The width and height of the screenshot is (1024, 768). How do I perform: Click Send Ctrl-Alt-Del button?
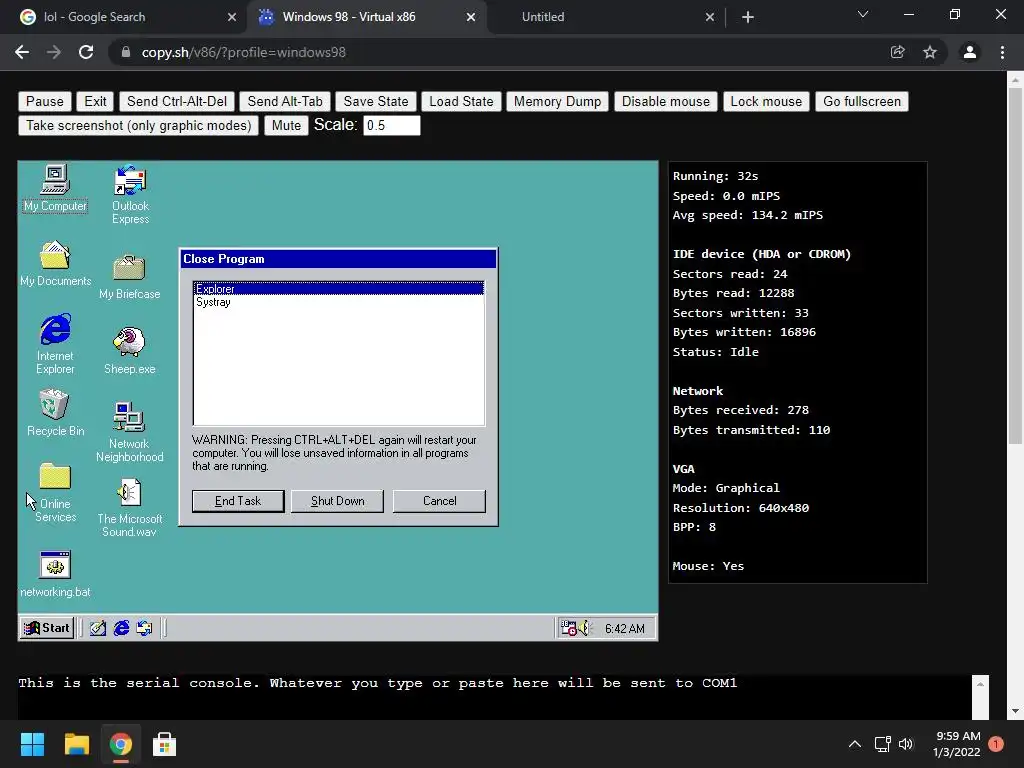click(177, 101)
